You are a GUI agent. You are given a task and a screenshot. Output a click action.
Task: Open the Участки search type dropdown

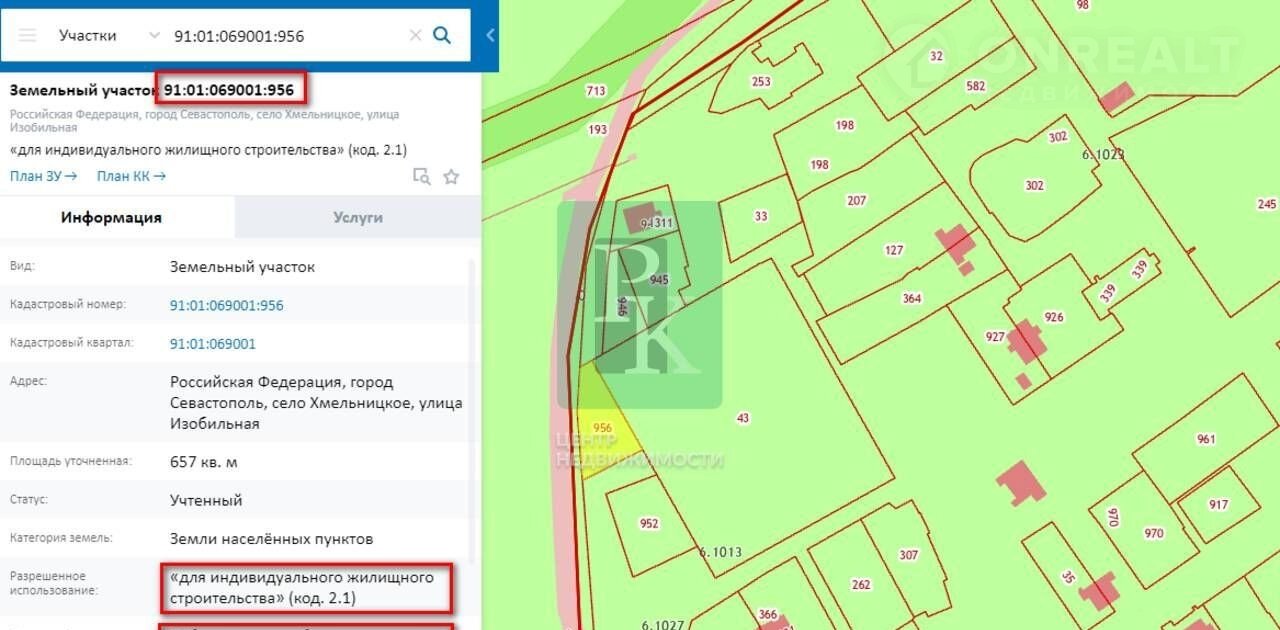pyautogui.click(x=108, y=36)
